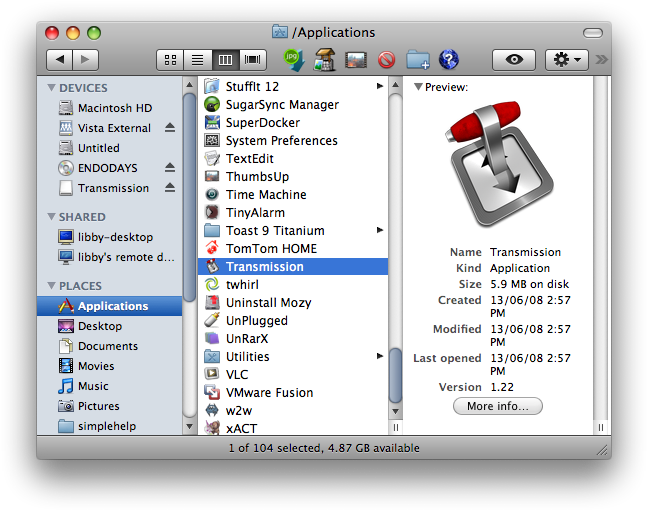647x510 pixels.
Task: Switch to Cover Flow view
Action: click(x=253, y=60)
